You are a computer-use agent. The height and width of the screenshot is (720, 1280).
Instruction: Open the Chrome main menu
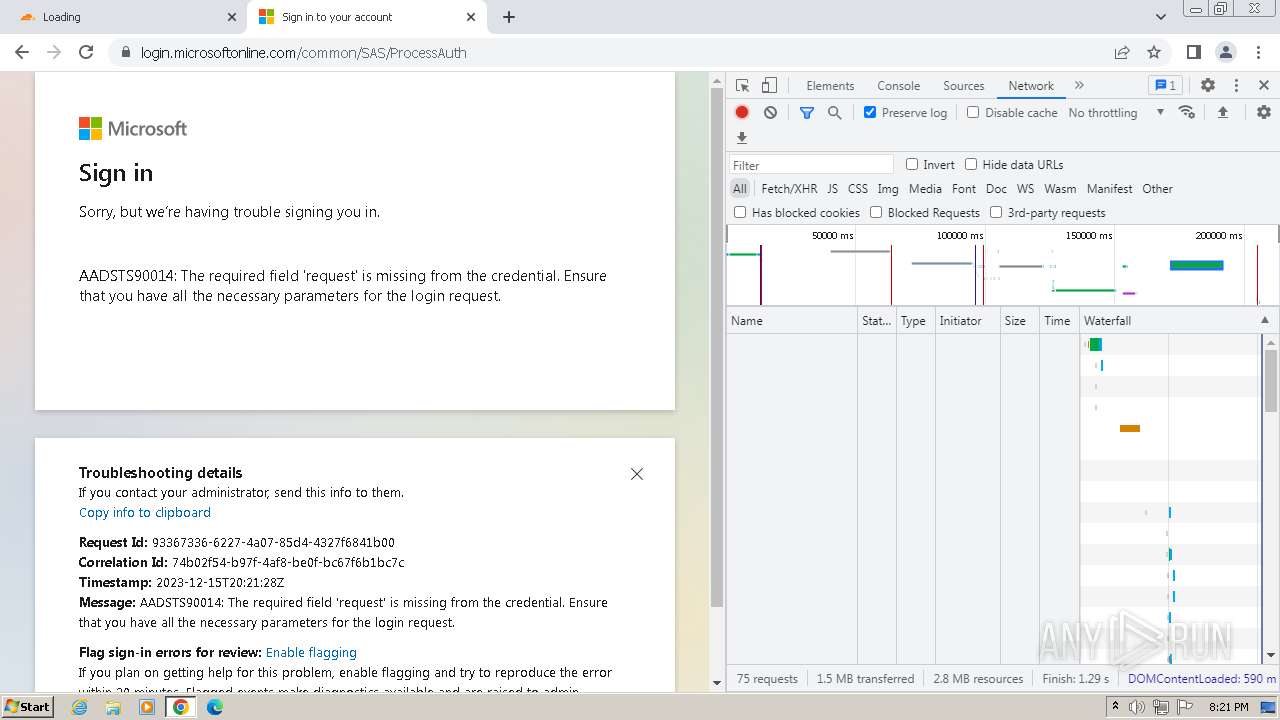[x=1258, y=52]
